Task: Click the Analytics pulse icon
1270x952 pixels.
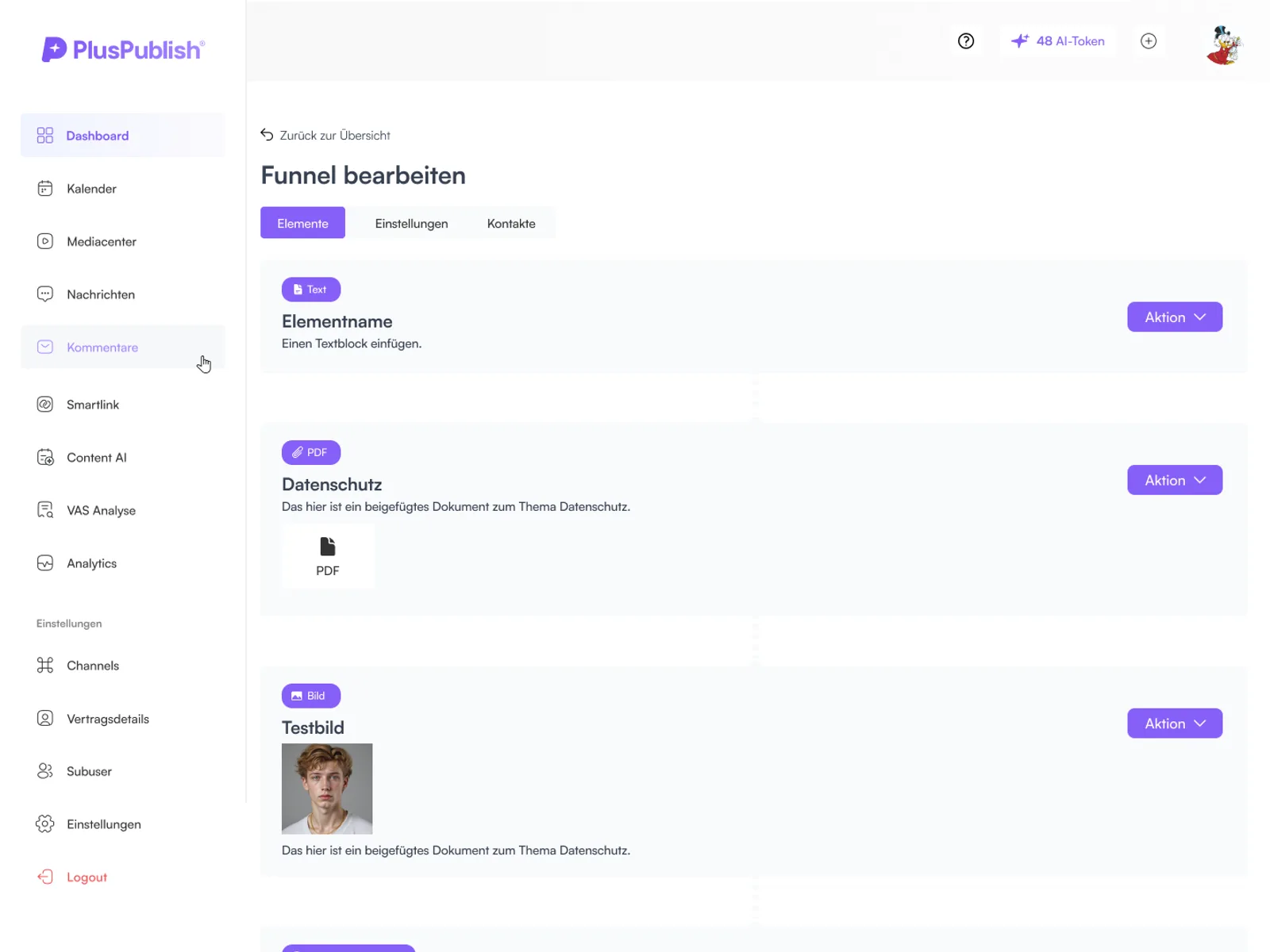Action: coord(45,563)
